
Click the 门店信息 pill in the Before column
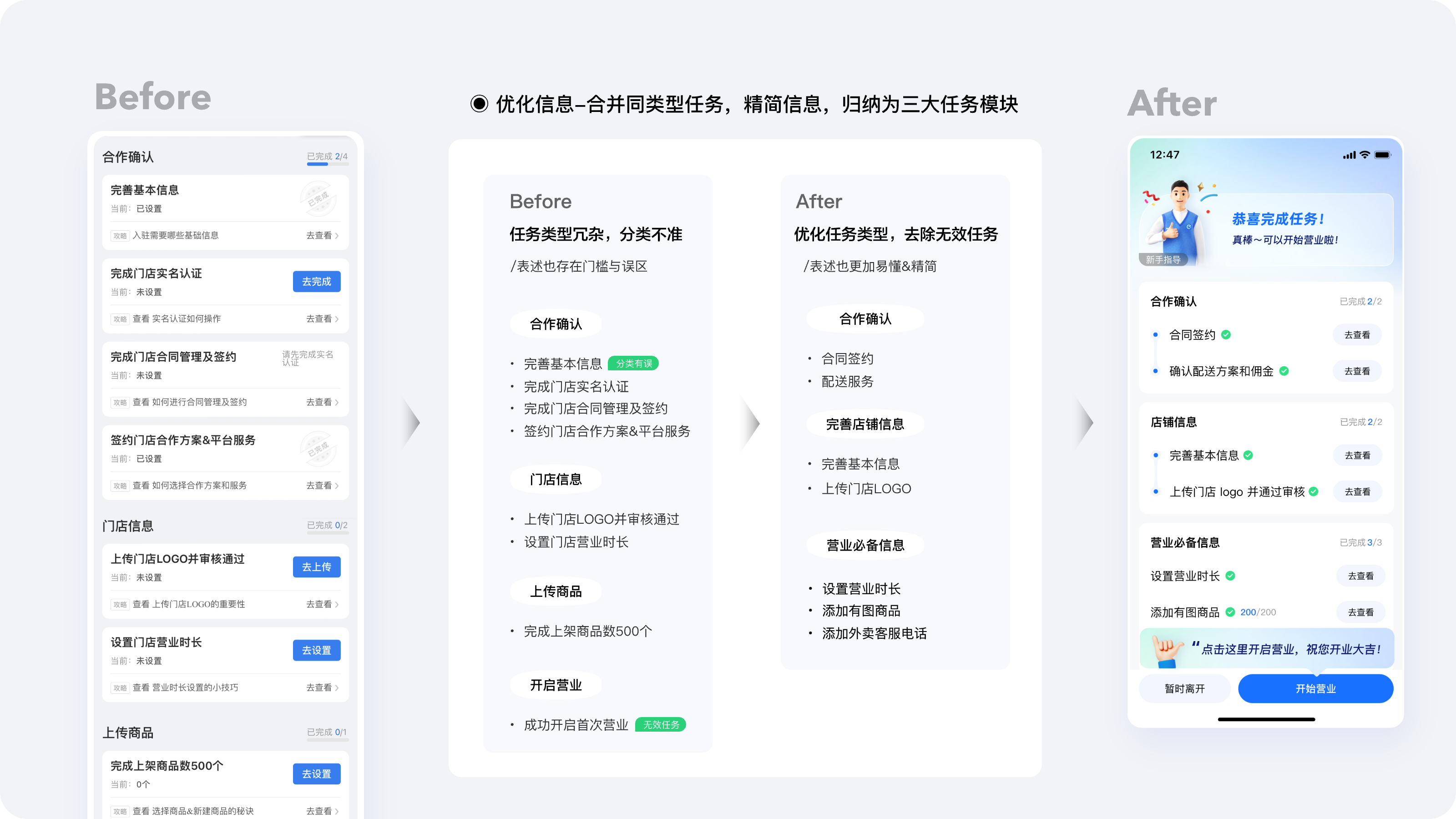coord(556,479)
